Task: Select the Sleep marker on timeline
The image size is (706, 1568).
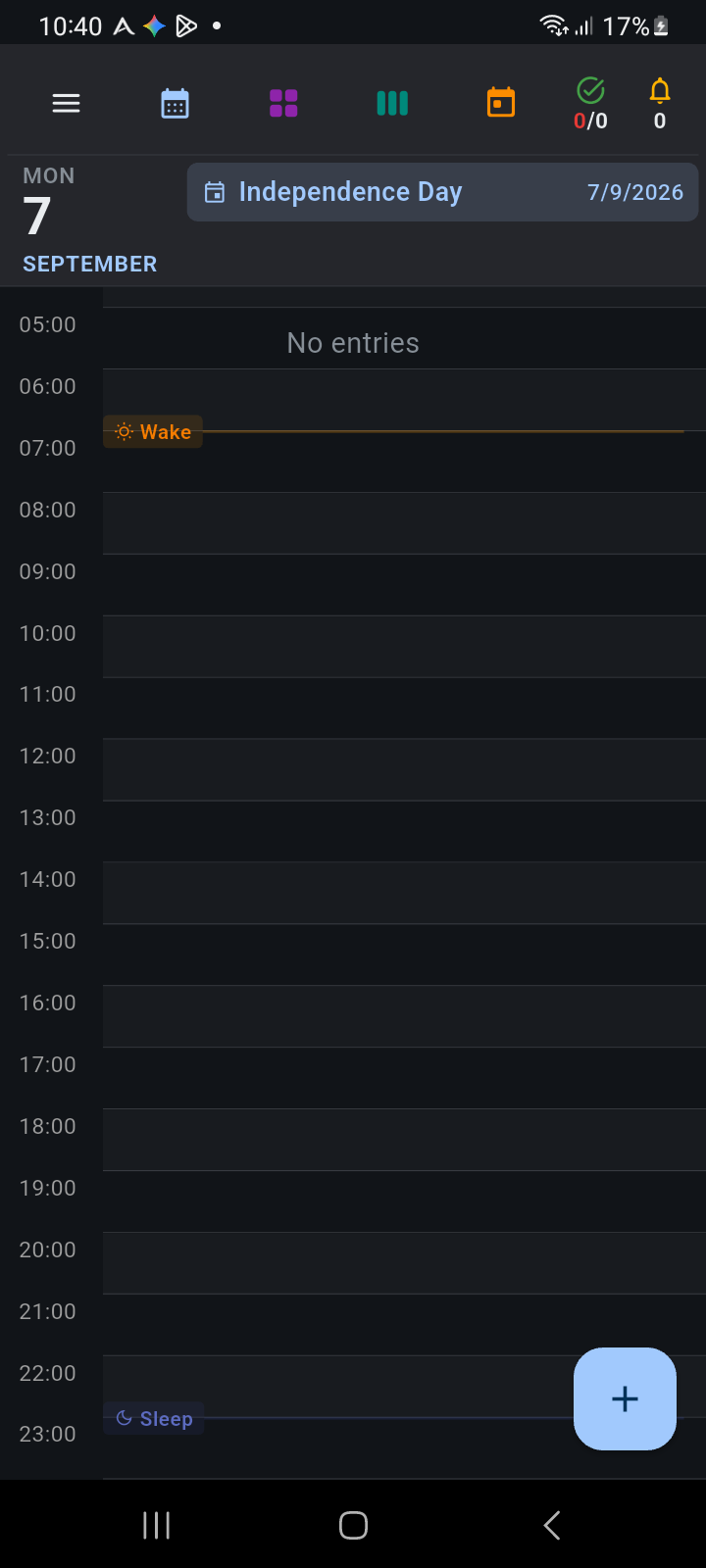Action: (154, 1418)
